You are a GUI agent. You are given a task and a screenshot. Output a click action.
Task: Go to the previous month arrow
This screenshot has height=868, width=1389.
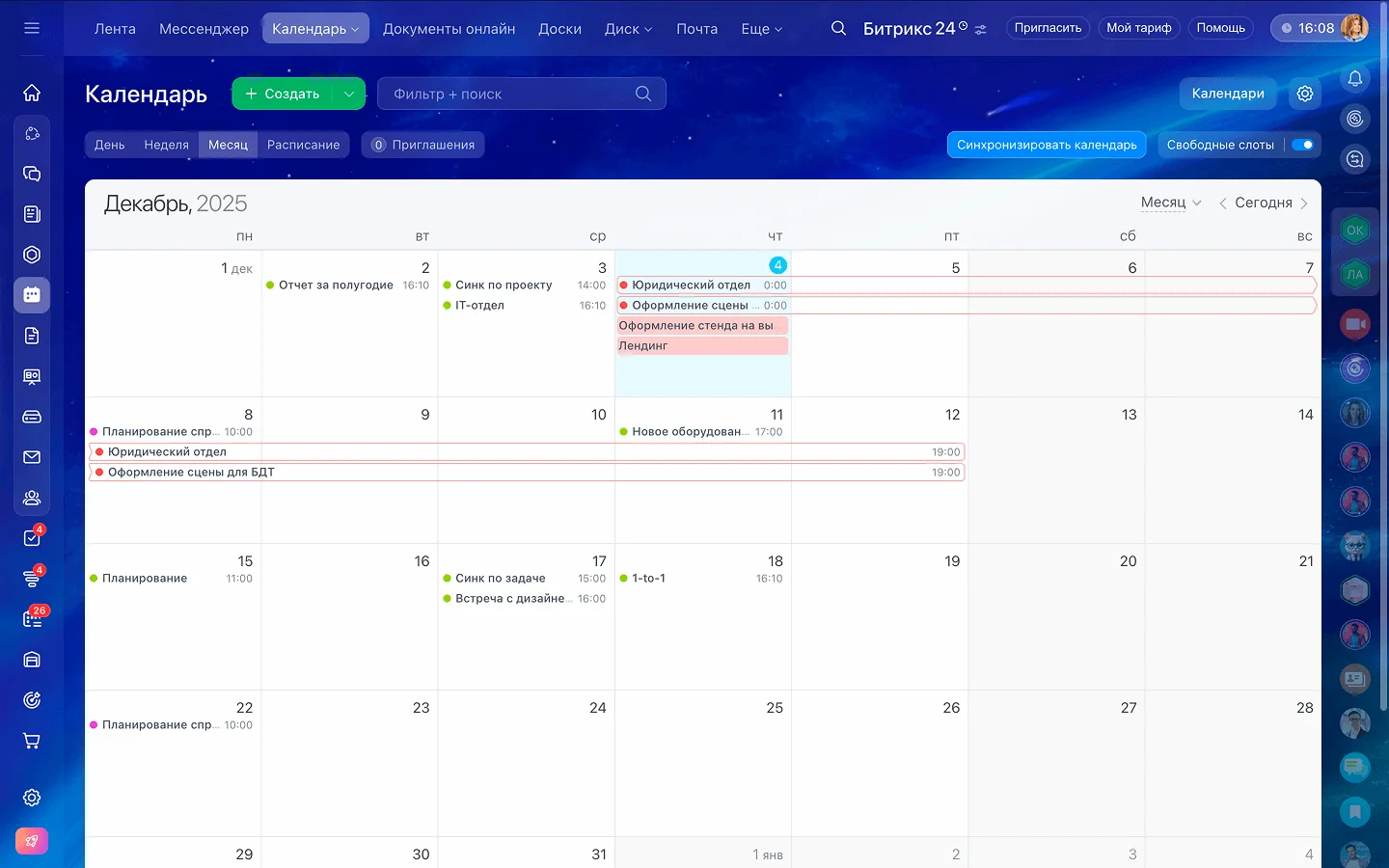(1222, 203)
